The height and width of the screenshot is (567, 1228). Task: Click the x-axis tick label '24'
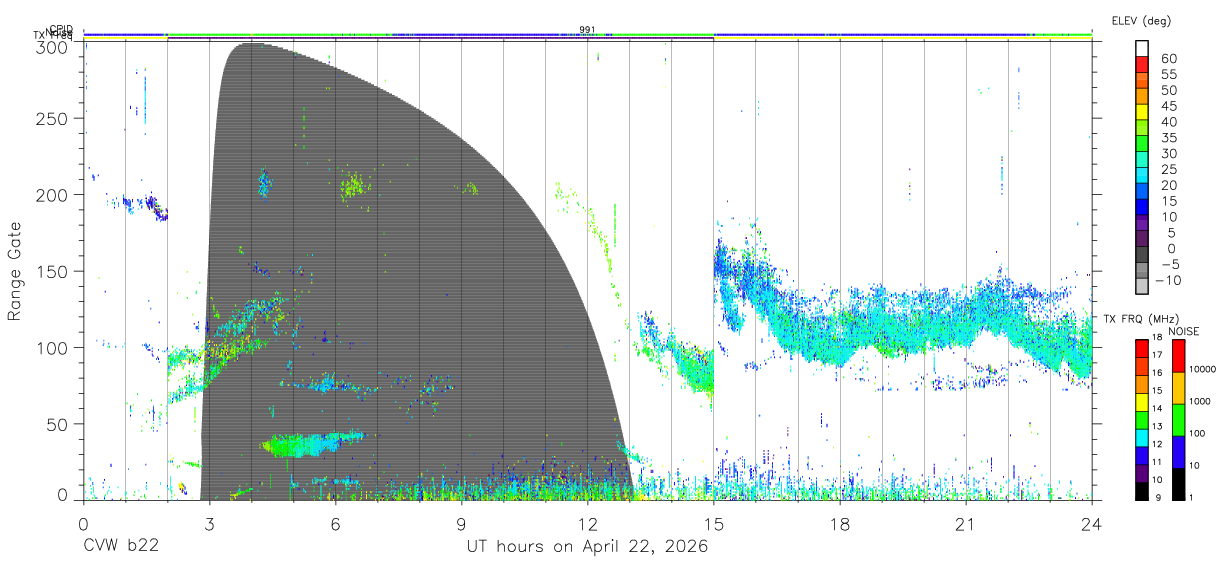coord(1091,524)
